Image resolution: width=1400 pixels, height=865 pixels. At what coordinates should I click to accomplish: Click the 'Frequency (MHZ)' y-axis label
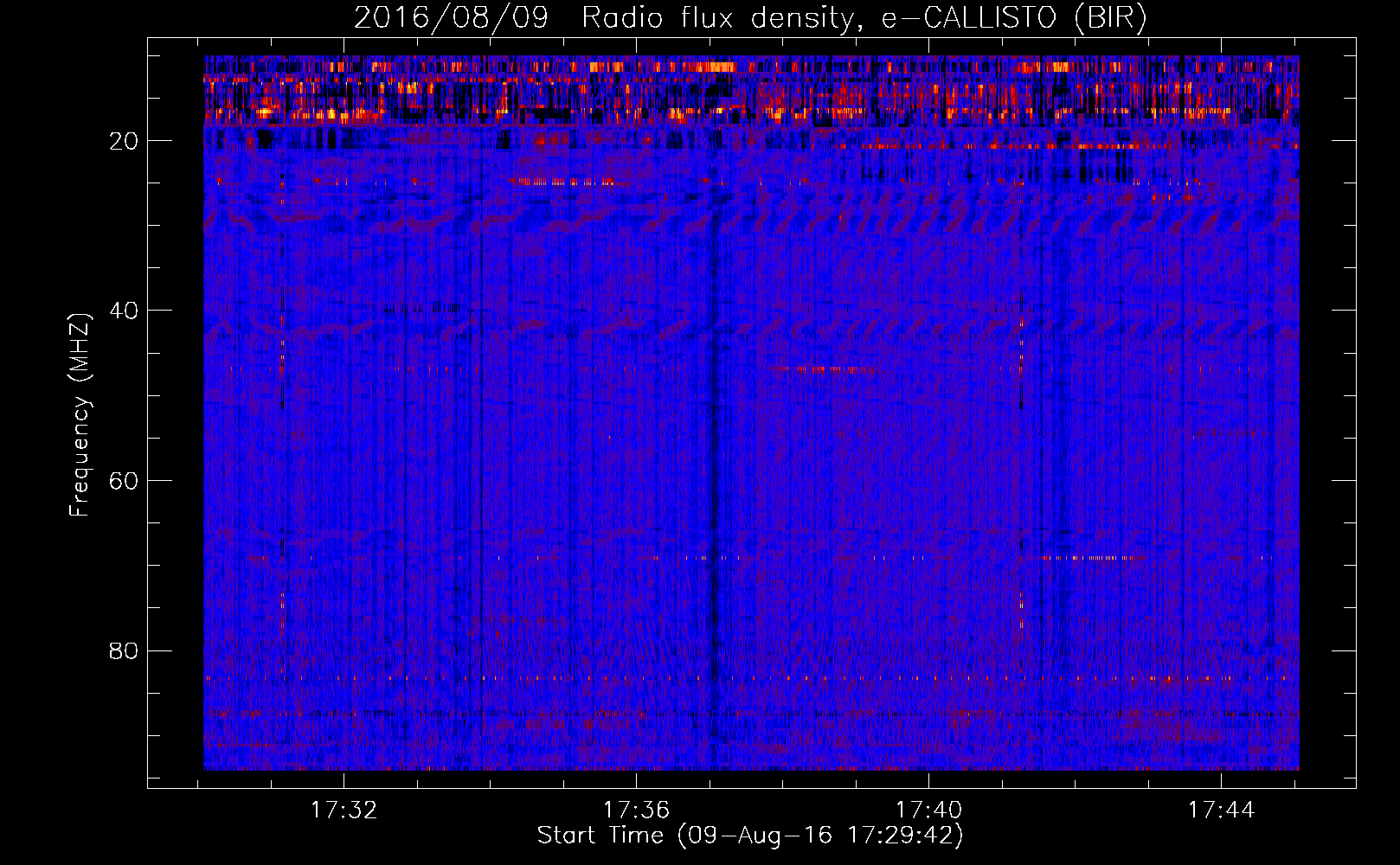coord(80,415)
